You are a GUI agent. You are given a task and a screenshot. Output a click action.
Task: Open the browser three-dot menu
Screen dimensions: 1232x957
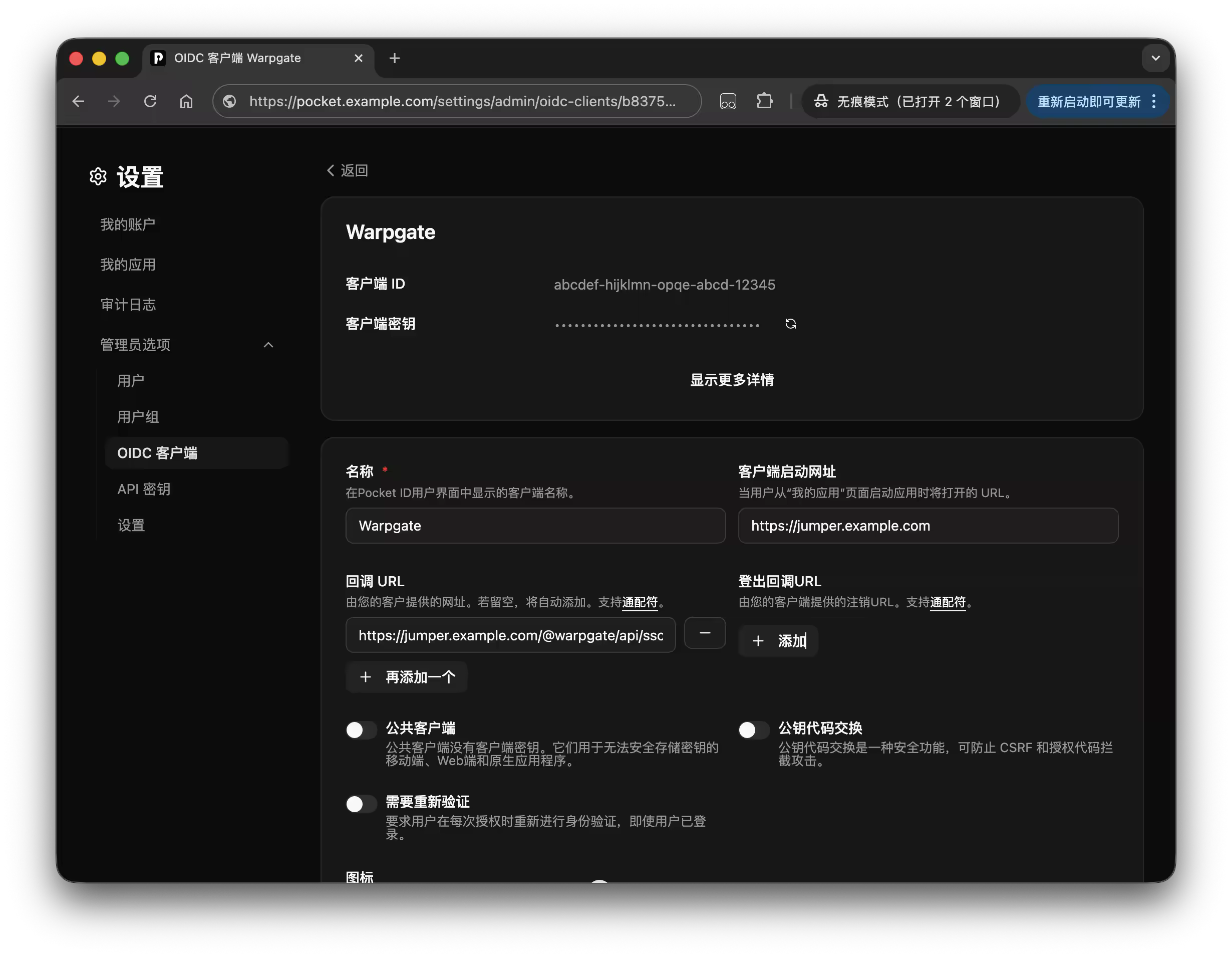coord(1154,102)
